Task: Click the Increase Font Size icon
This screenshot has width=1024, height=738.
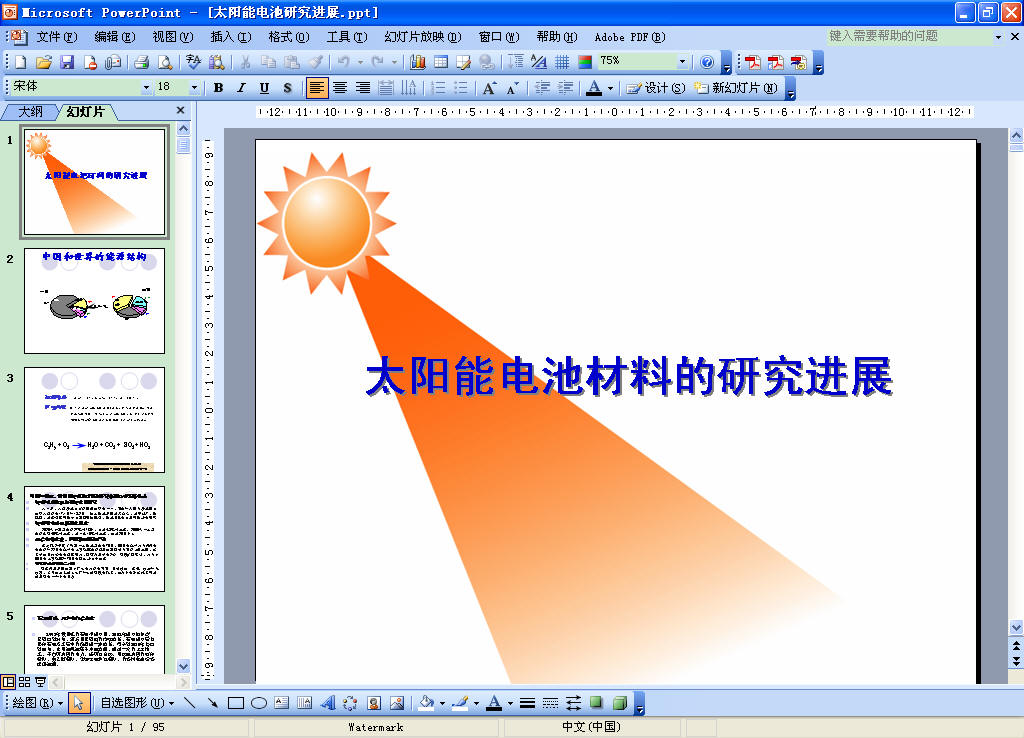Action: coord(489,88)
